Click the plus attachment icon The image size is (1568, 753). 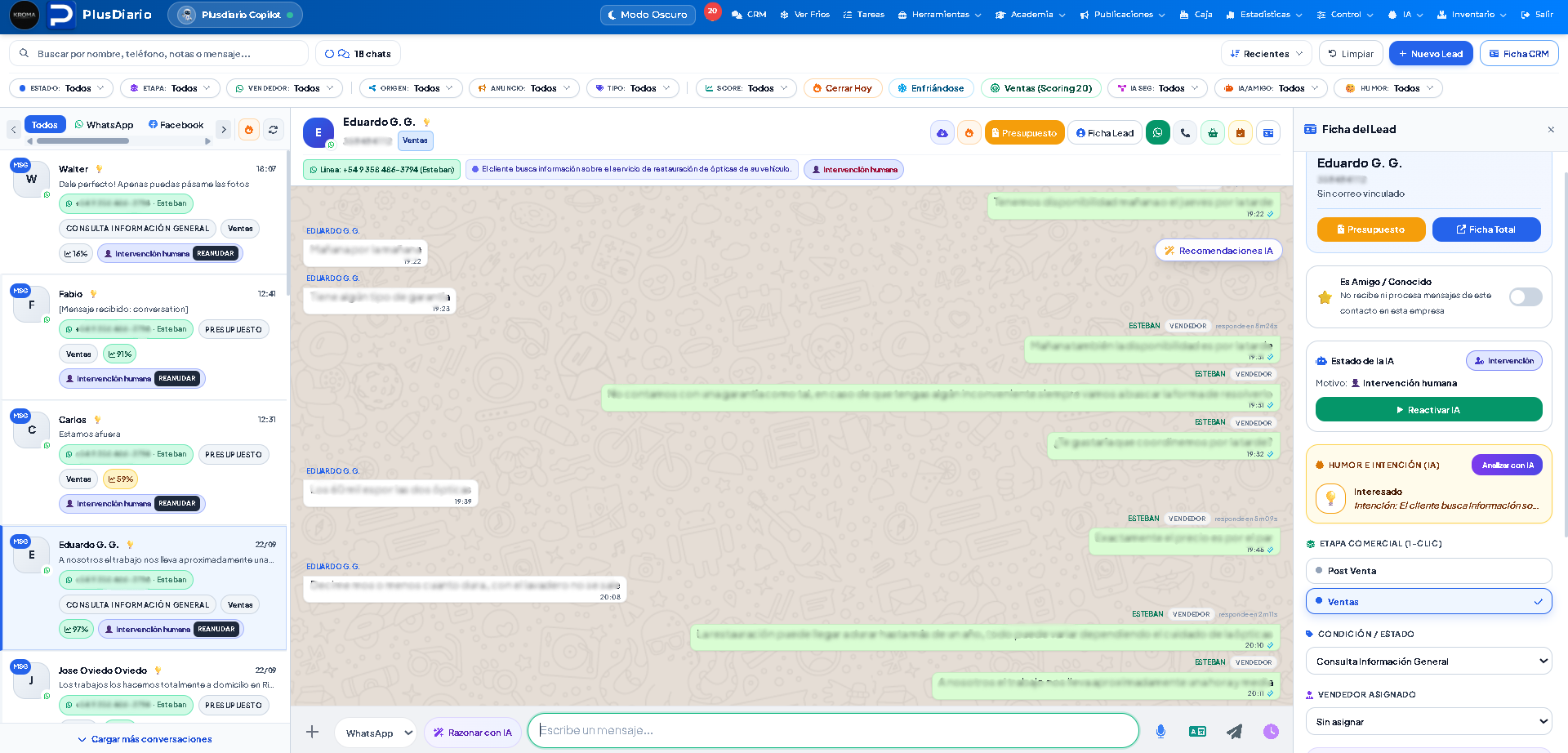(312, 732)
